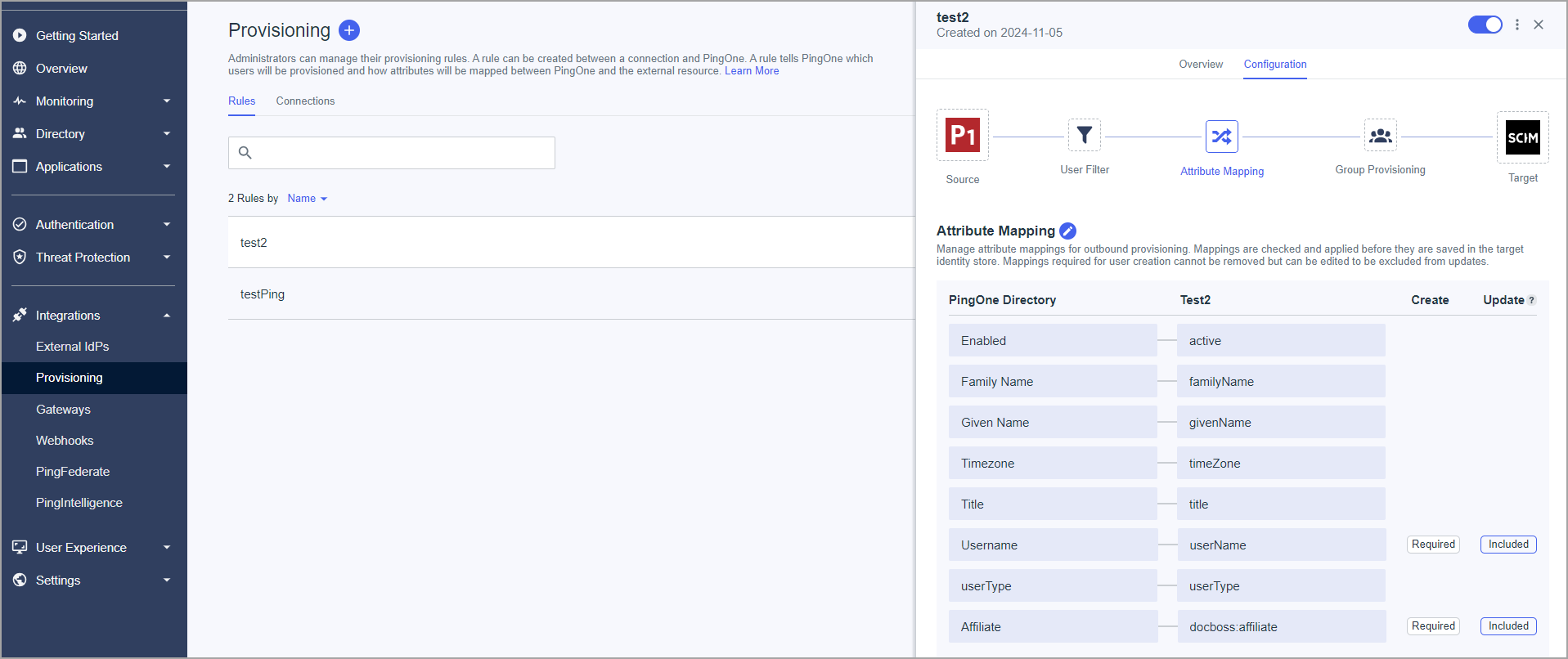Click the Applications window icon

20,166
